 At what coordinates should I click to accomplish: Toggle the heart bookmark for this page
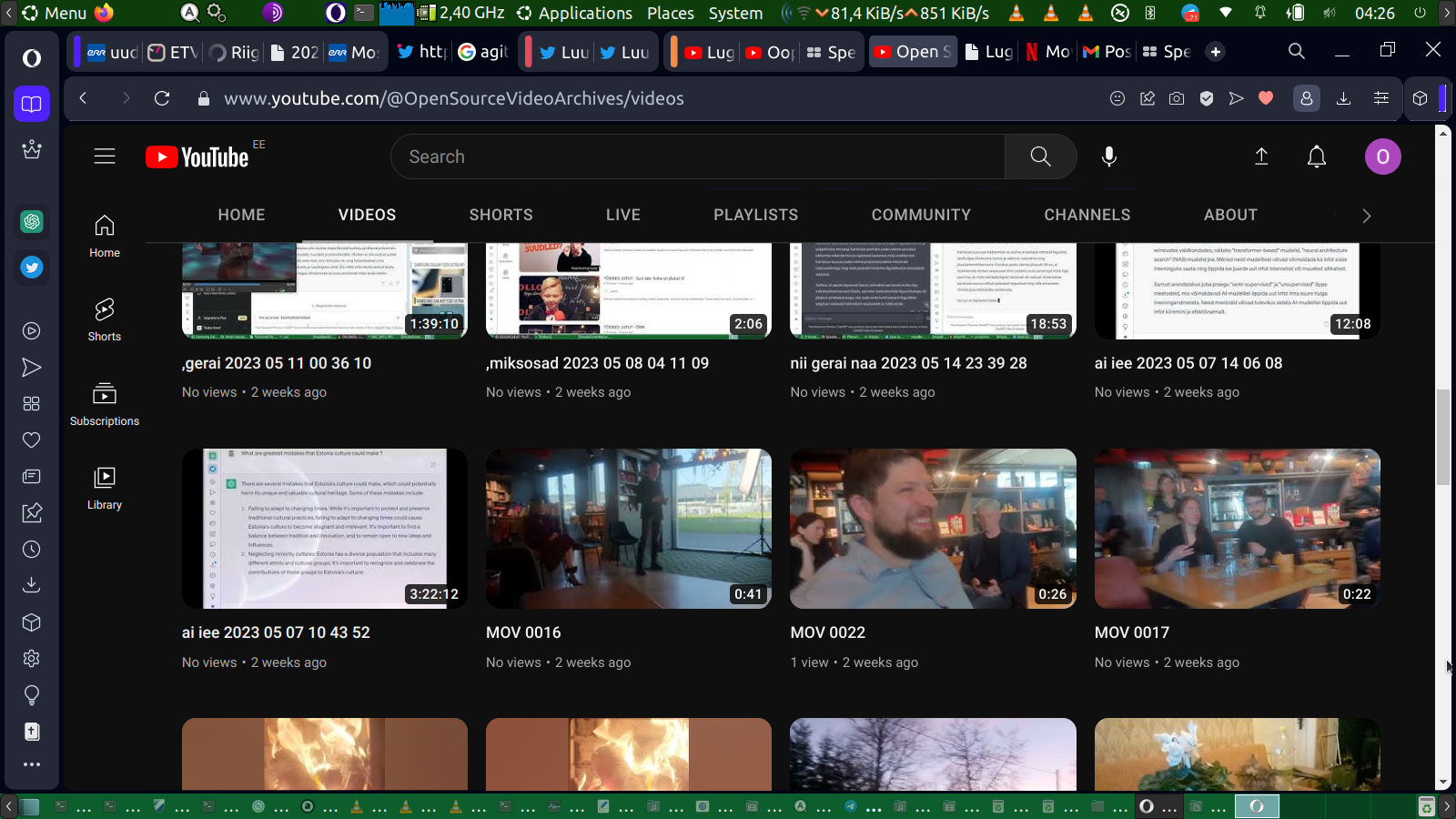click(x=1266, y=98)
